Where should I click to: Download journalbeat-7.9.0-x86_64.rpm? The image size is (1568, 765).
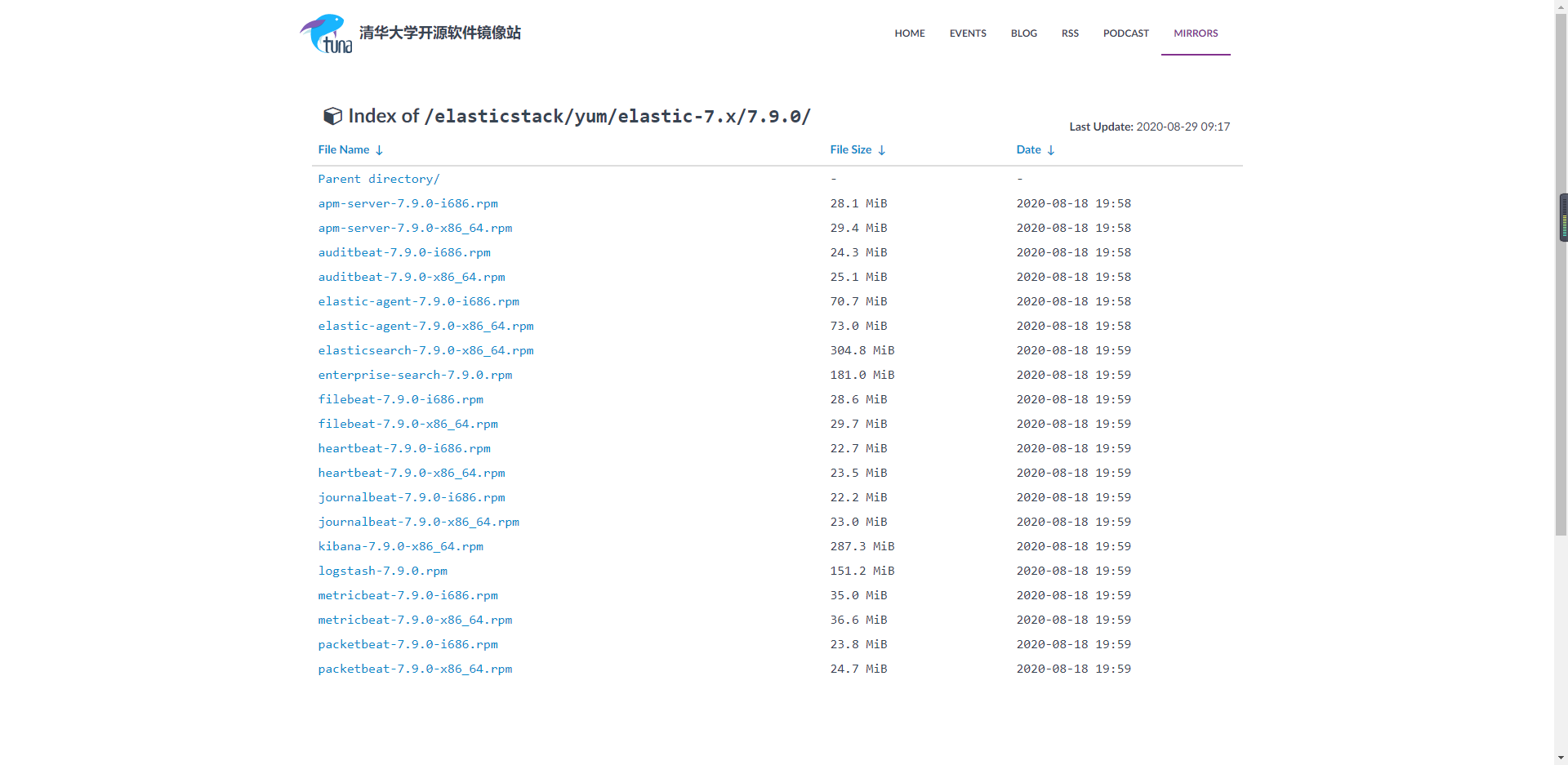[419, 522]
